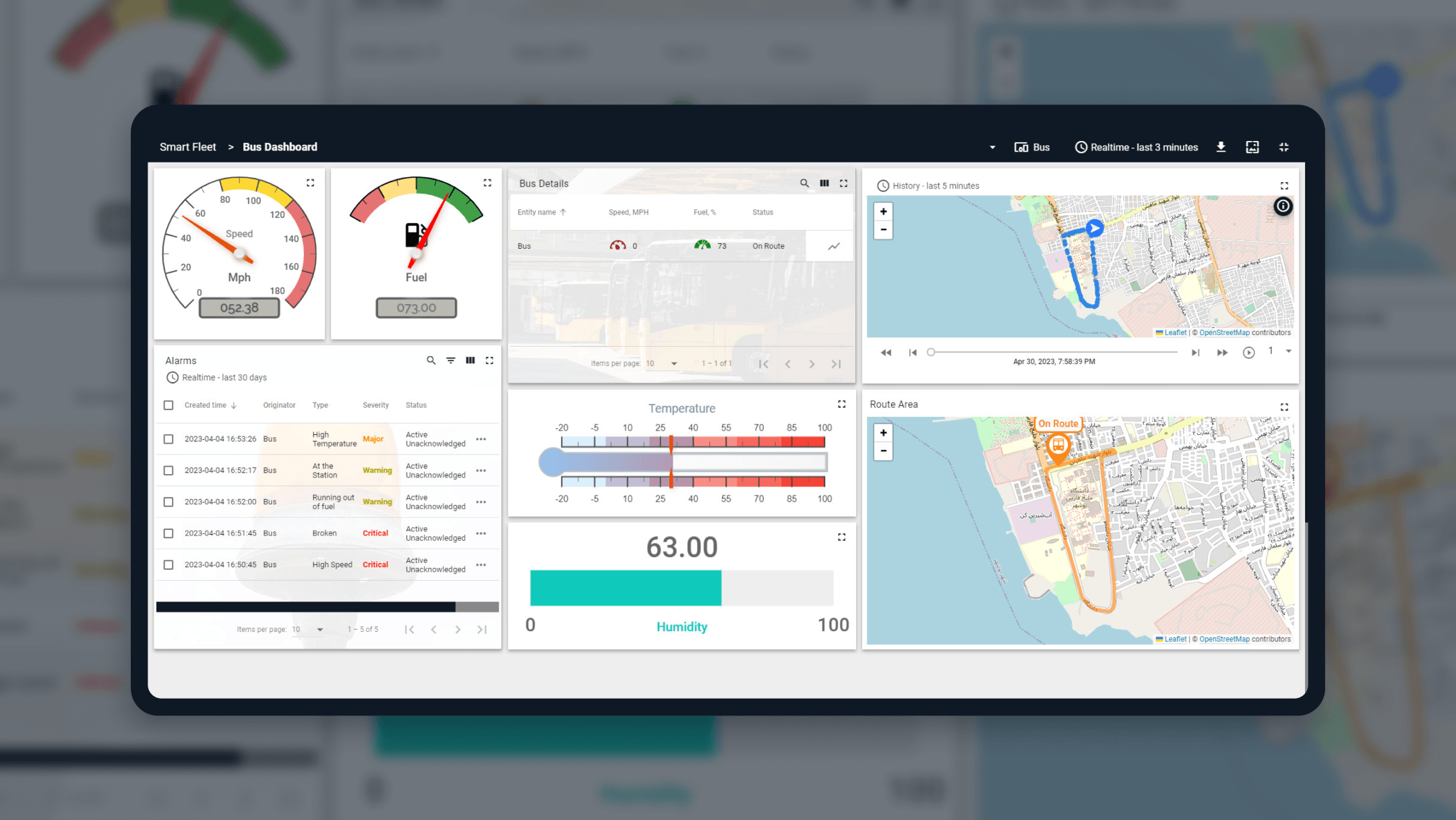The image size is (1456, 820).
Task: Select the Broken alarm row checkbox
Action: point(169,533)
